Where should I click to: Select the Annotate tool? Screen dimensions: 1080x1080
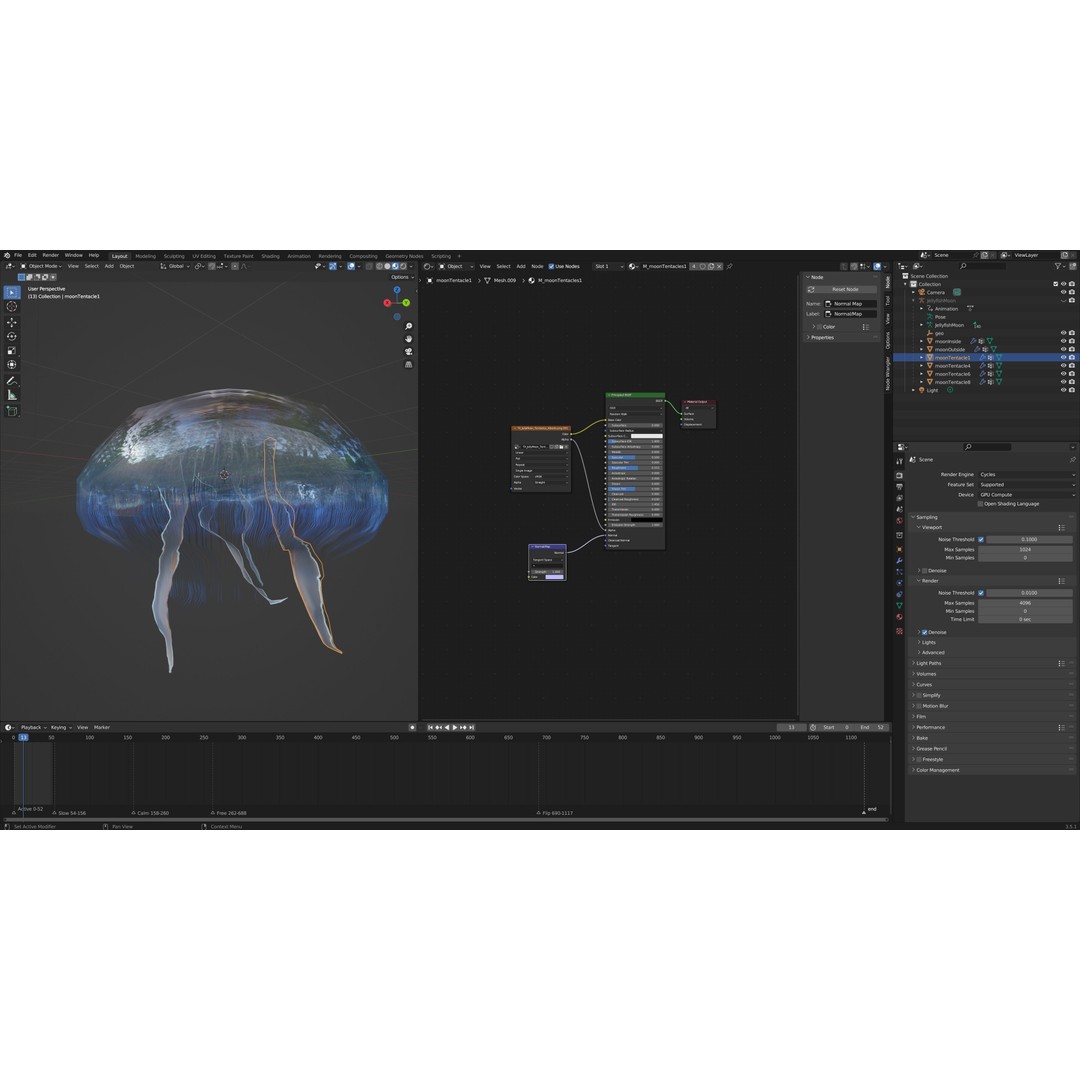pyautogui.click(x=12, y=381)
